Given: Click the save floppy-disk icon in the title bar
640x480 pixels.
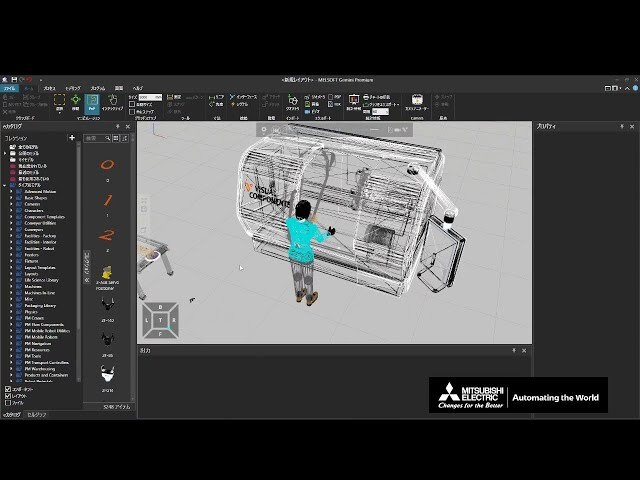Looking at the screenshot, I should pos(14,79).
